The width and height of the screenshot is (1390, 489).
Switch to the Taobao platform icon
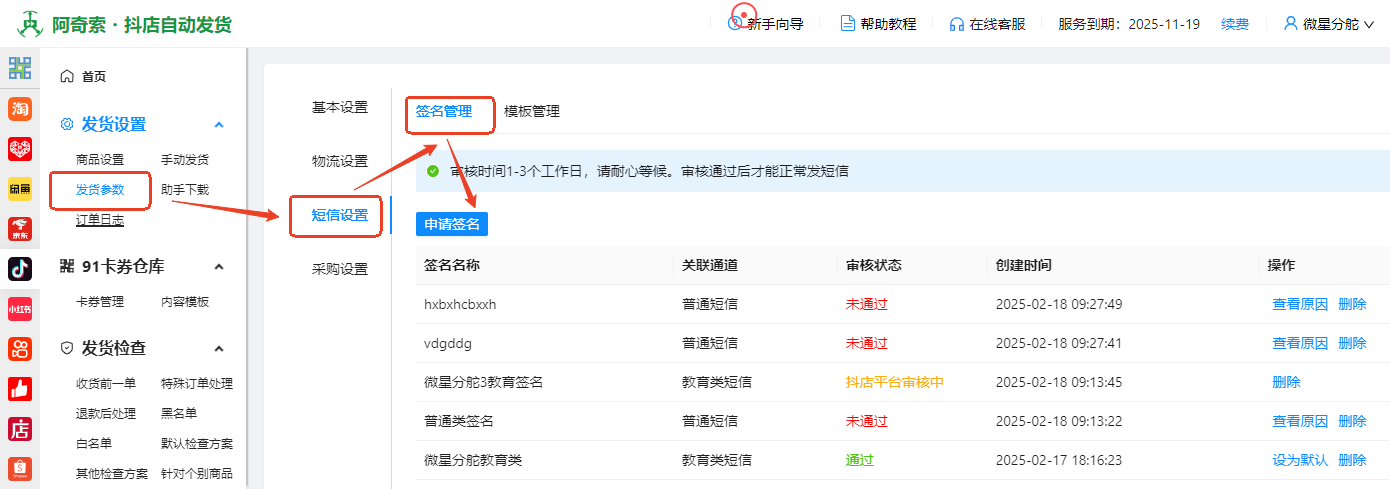(x=20, y=108)
